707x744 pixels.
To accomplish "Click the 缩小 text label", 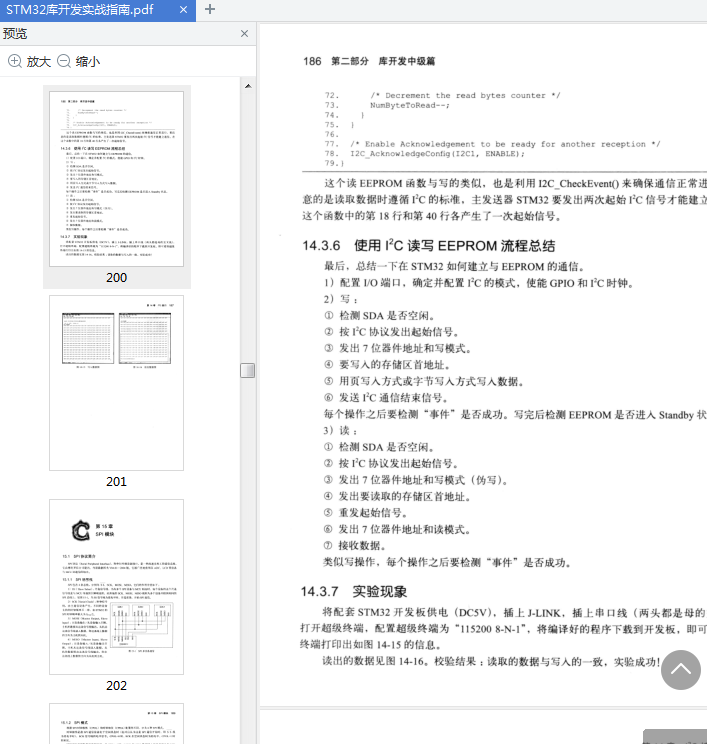I will click(88, 61).
